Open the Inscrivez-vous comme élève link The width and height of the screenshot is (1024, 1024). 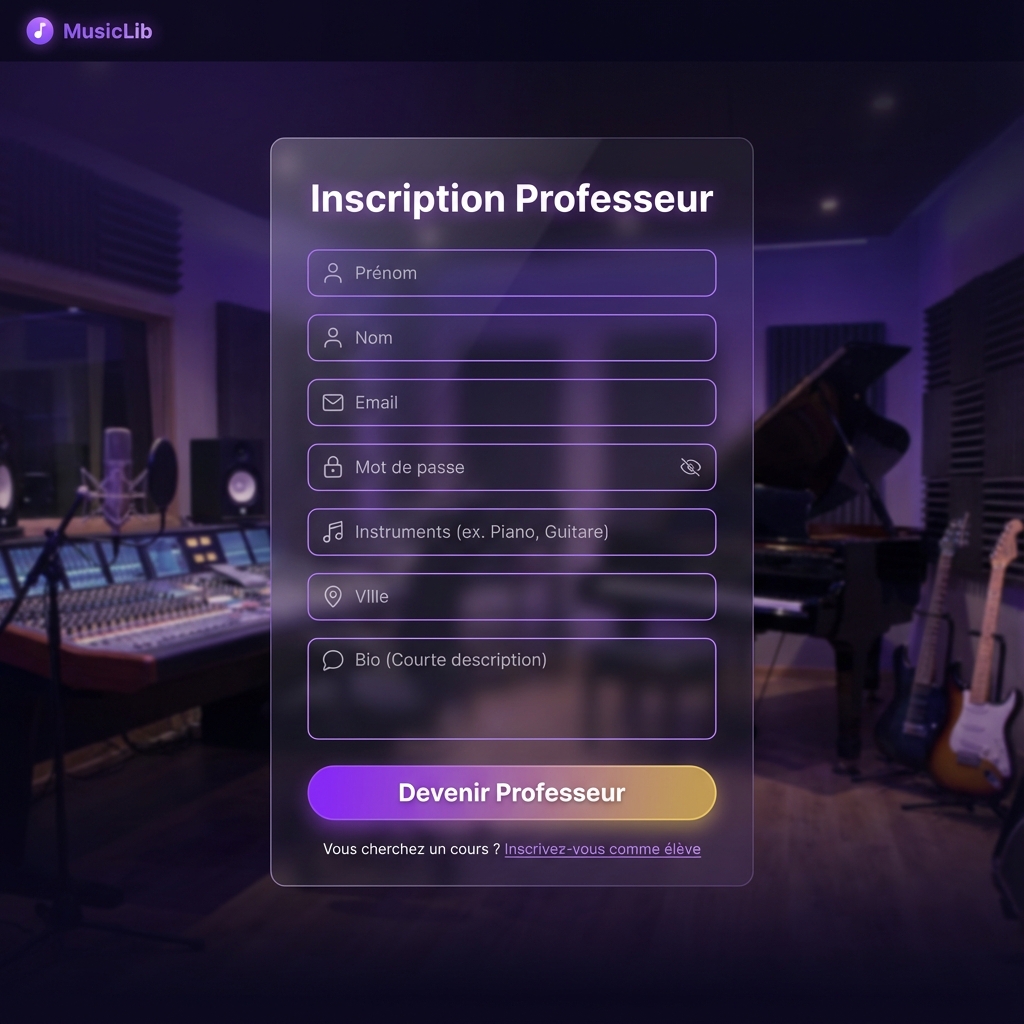[602, 849]
